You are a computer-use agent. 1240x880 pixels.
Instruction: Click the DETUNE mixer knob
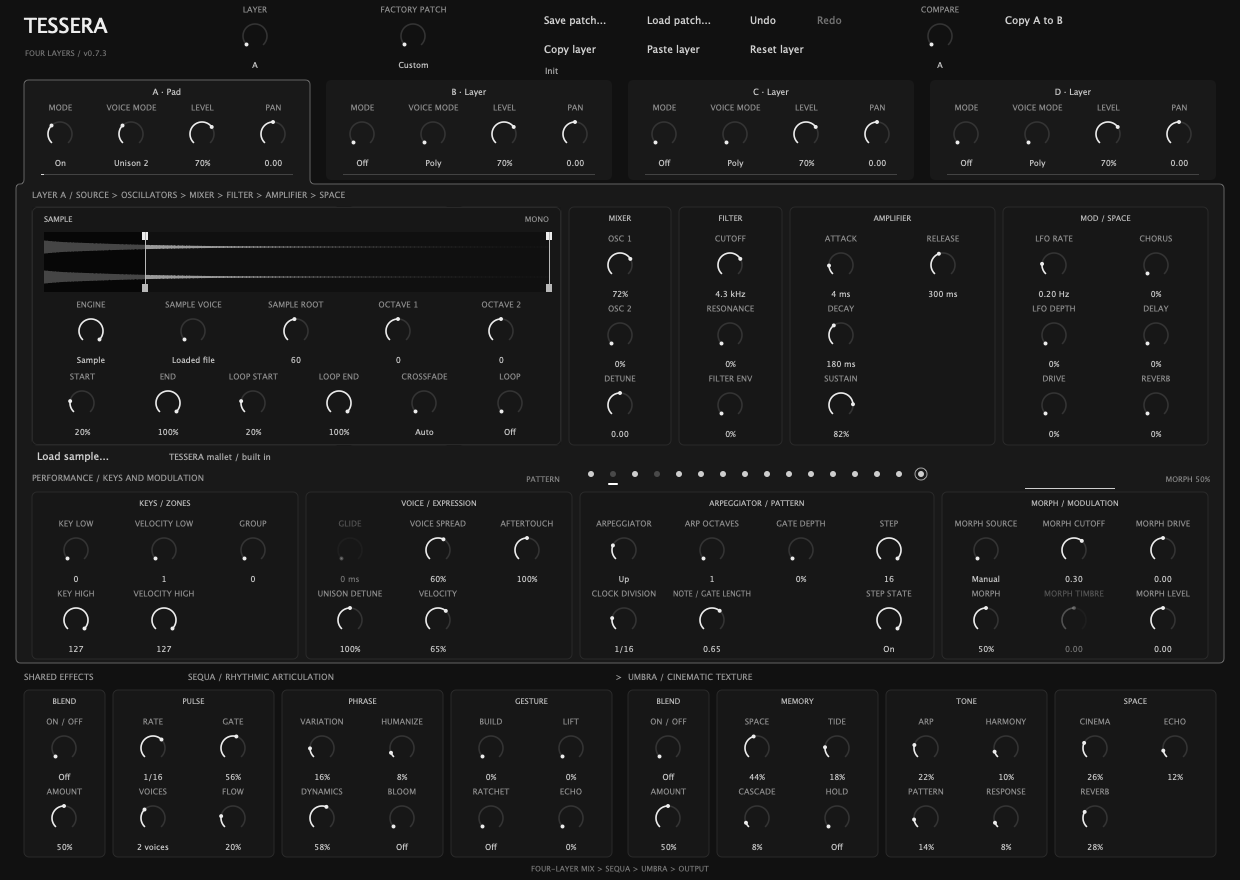tap(620, 405)
